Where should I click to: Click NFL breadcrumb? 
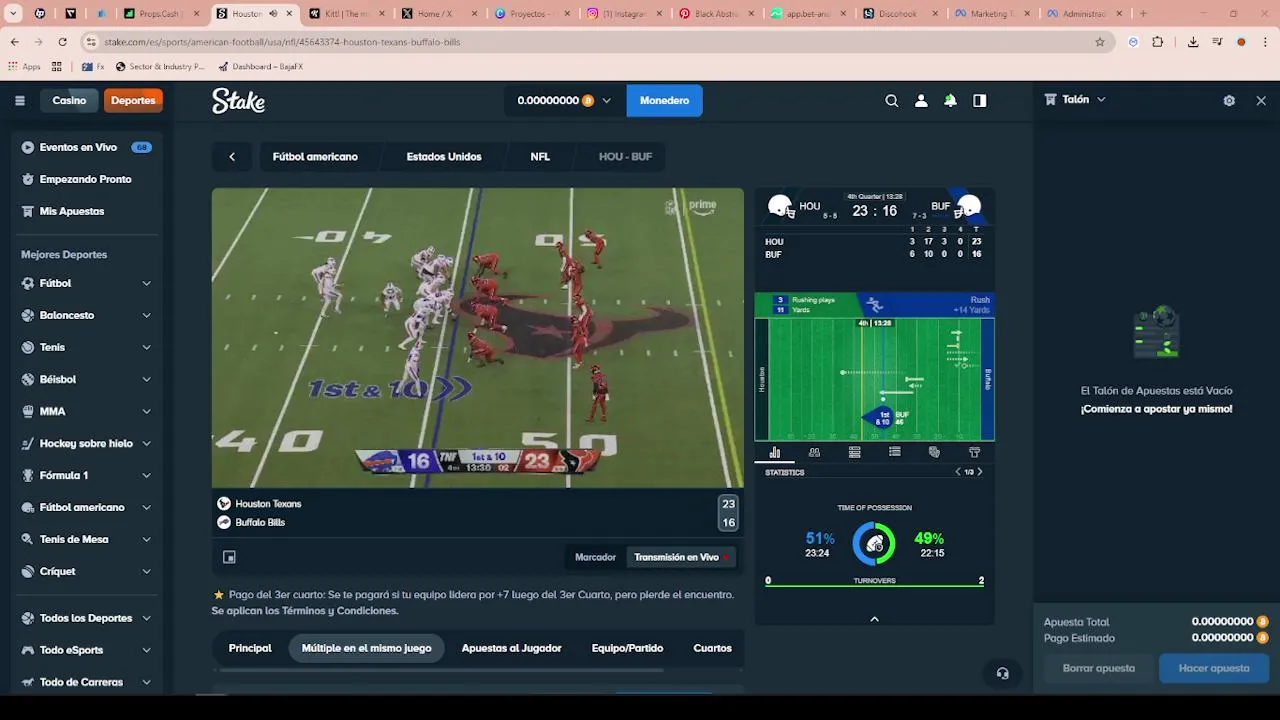pos(540,157)
